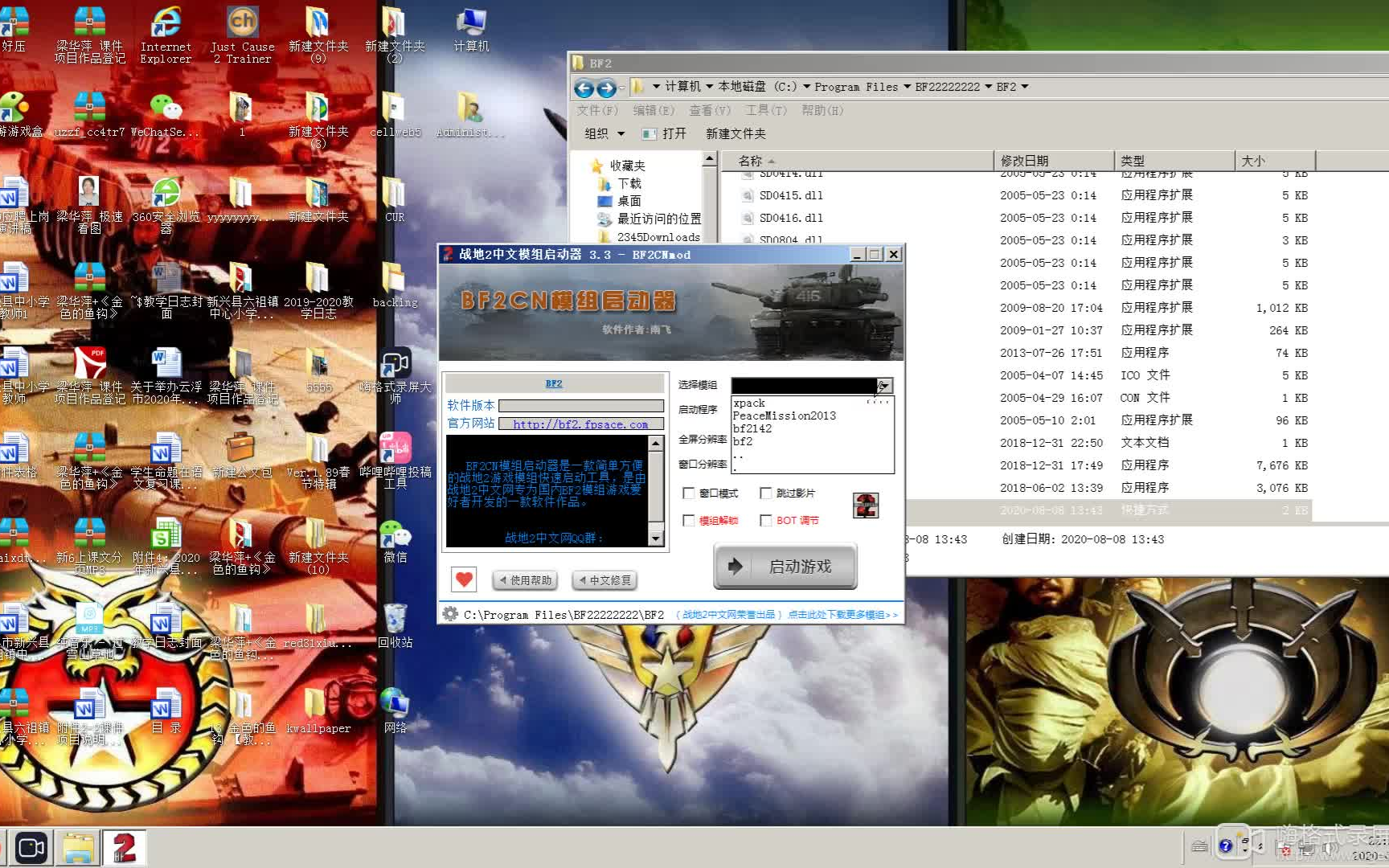The width and height of the screenshot is (1389, 868).
Task: Select the kwallpaper folder icon
Action: 318,711
